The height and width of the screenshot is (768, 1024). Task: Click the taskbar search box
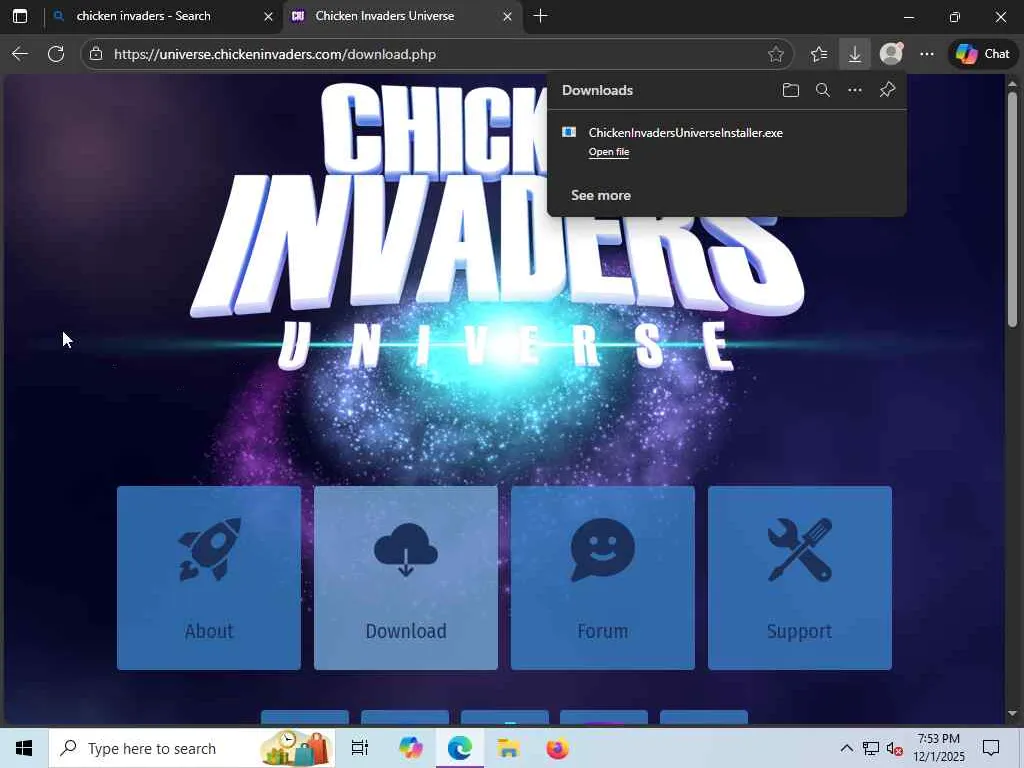[192, 748]
